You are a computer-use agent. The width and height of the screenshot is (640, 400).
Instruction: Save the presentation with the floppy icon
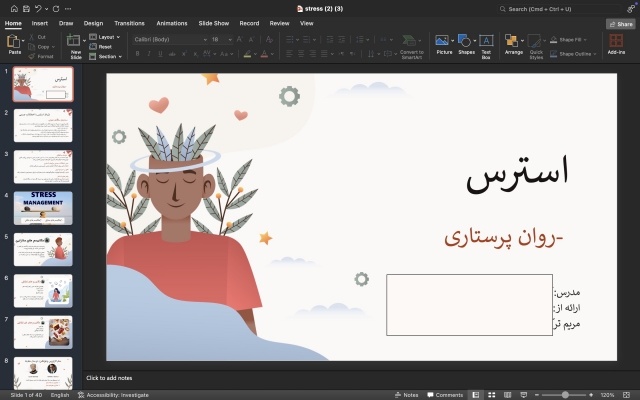pos(26,9)
